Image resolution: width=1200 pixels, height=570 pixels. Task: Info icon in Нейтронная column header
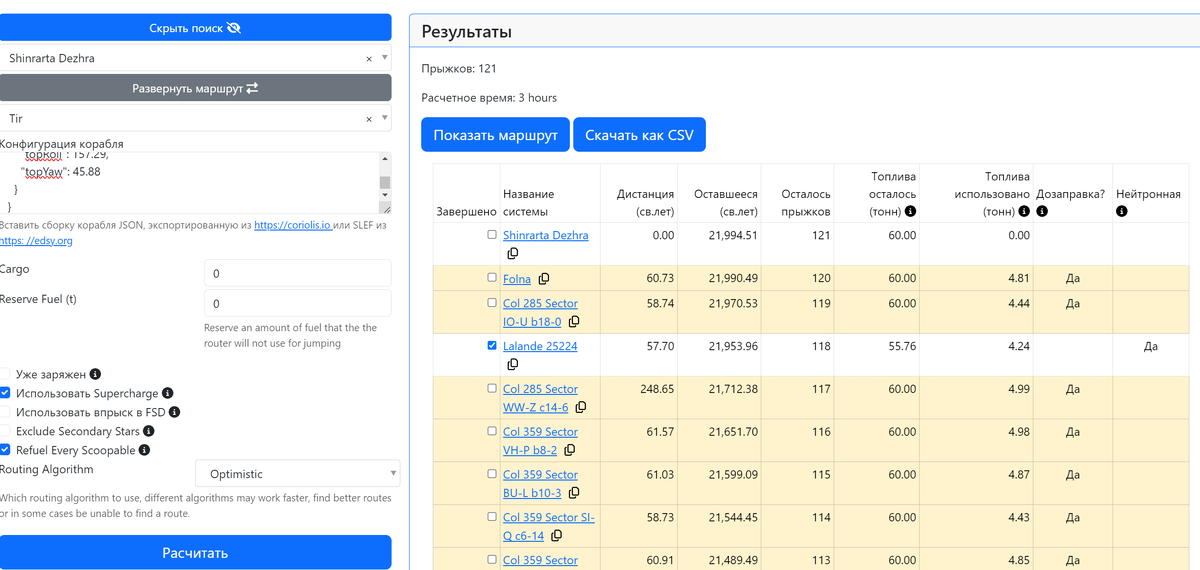pos(1122,212)
